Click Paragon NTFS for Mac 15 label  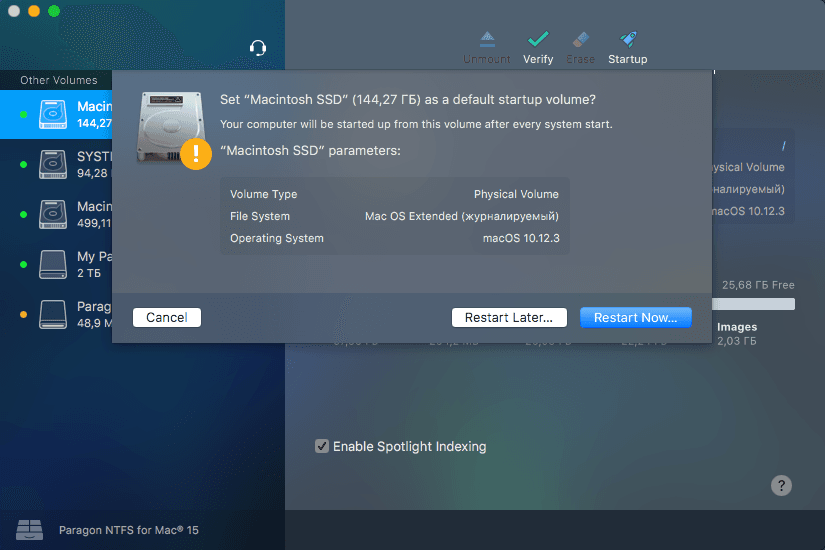point(129,530)
